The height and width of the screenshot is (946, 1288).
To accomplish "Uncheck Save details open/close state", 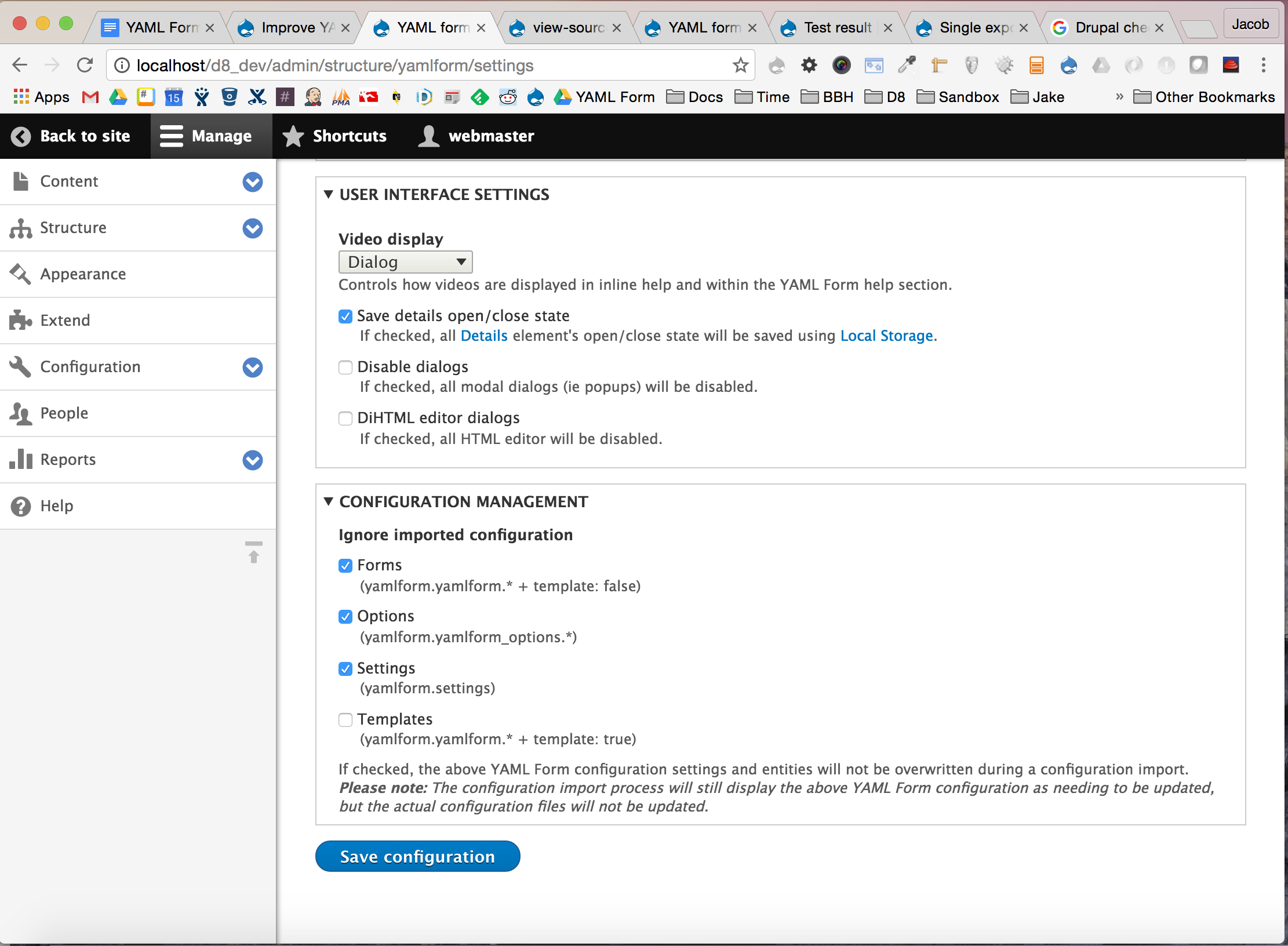I will tap(345, 316).
